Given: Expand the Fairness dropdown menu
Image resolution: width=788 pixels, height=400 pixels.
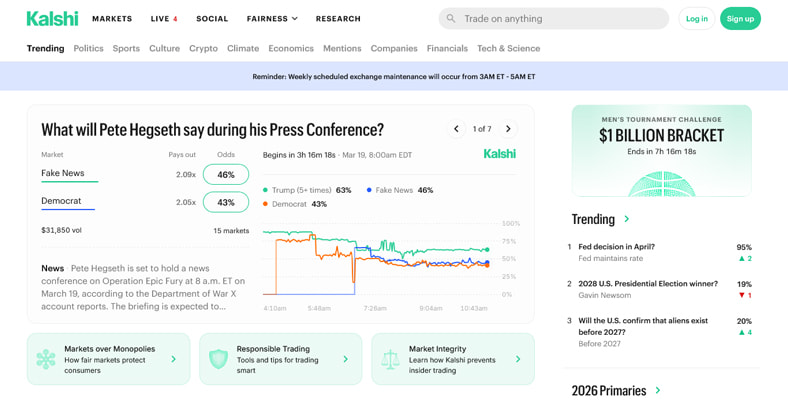Looking at the screenshot, I should point(272,18).
